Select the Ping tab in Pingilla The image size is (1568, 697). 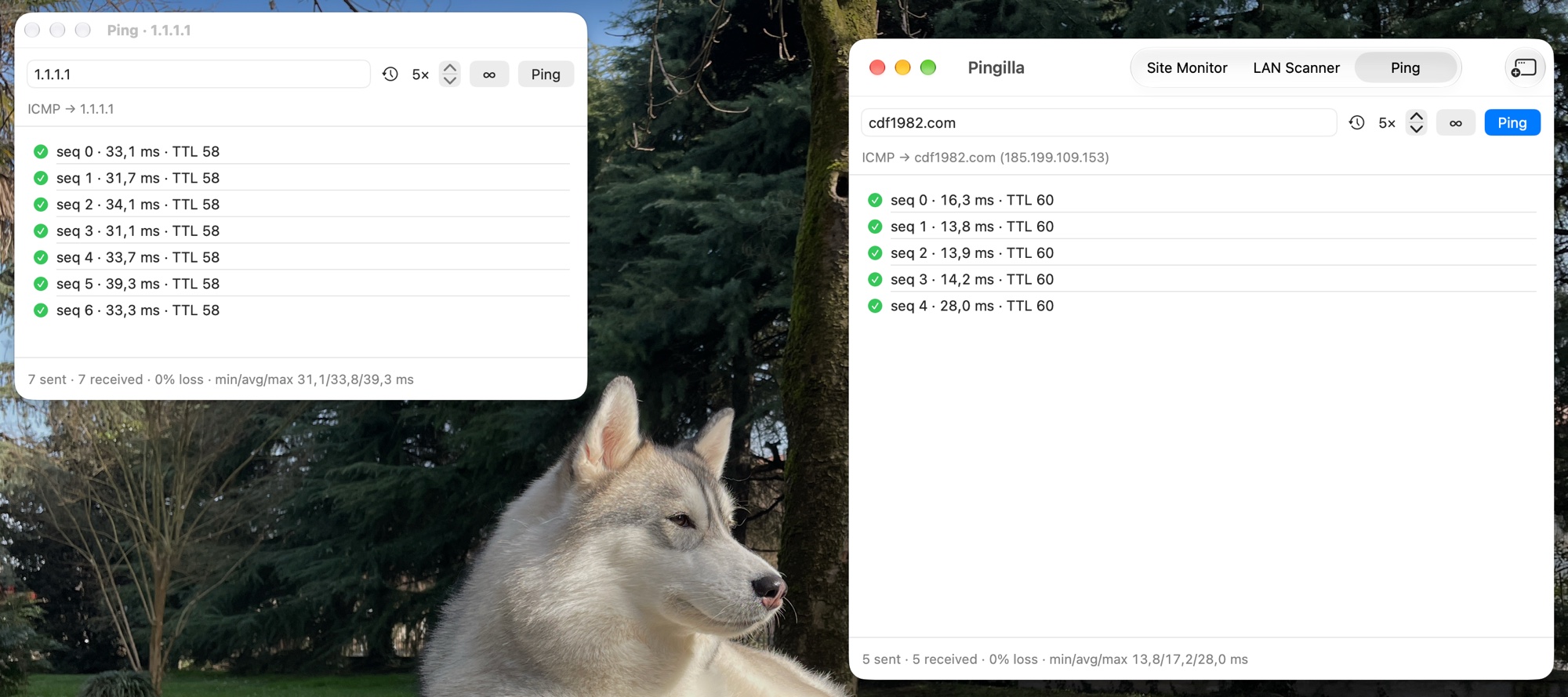click(1405, 67)
